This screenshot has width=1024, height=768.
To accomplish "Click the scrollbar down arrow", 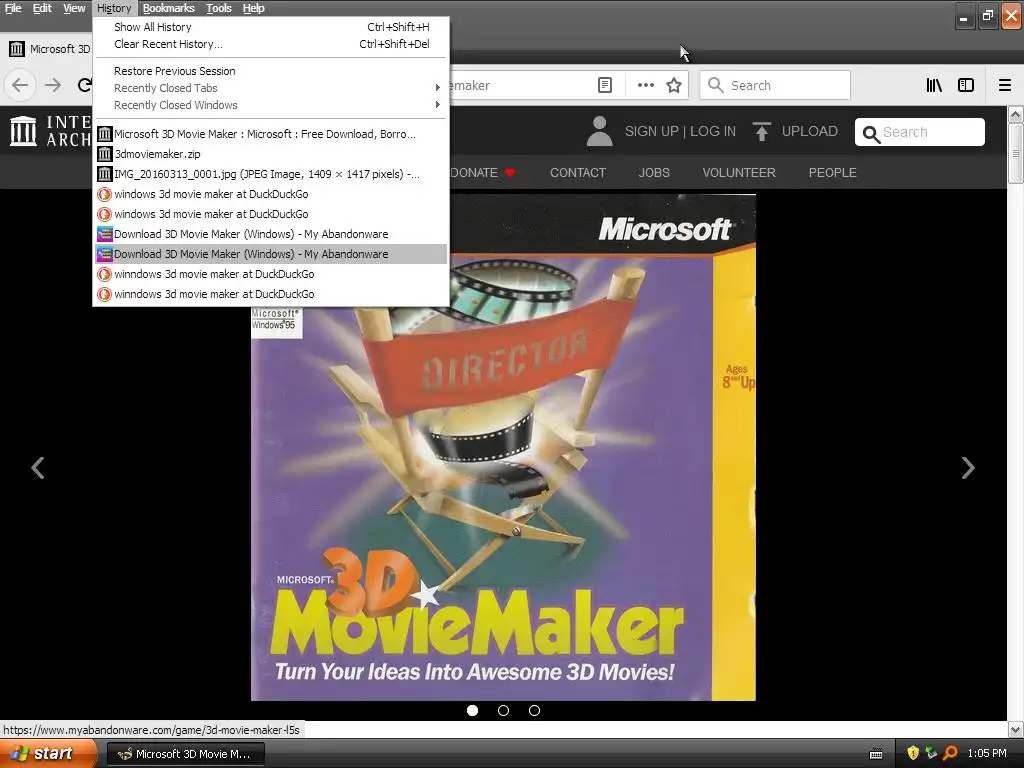I will (x=1015, y=729).
